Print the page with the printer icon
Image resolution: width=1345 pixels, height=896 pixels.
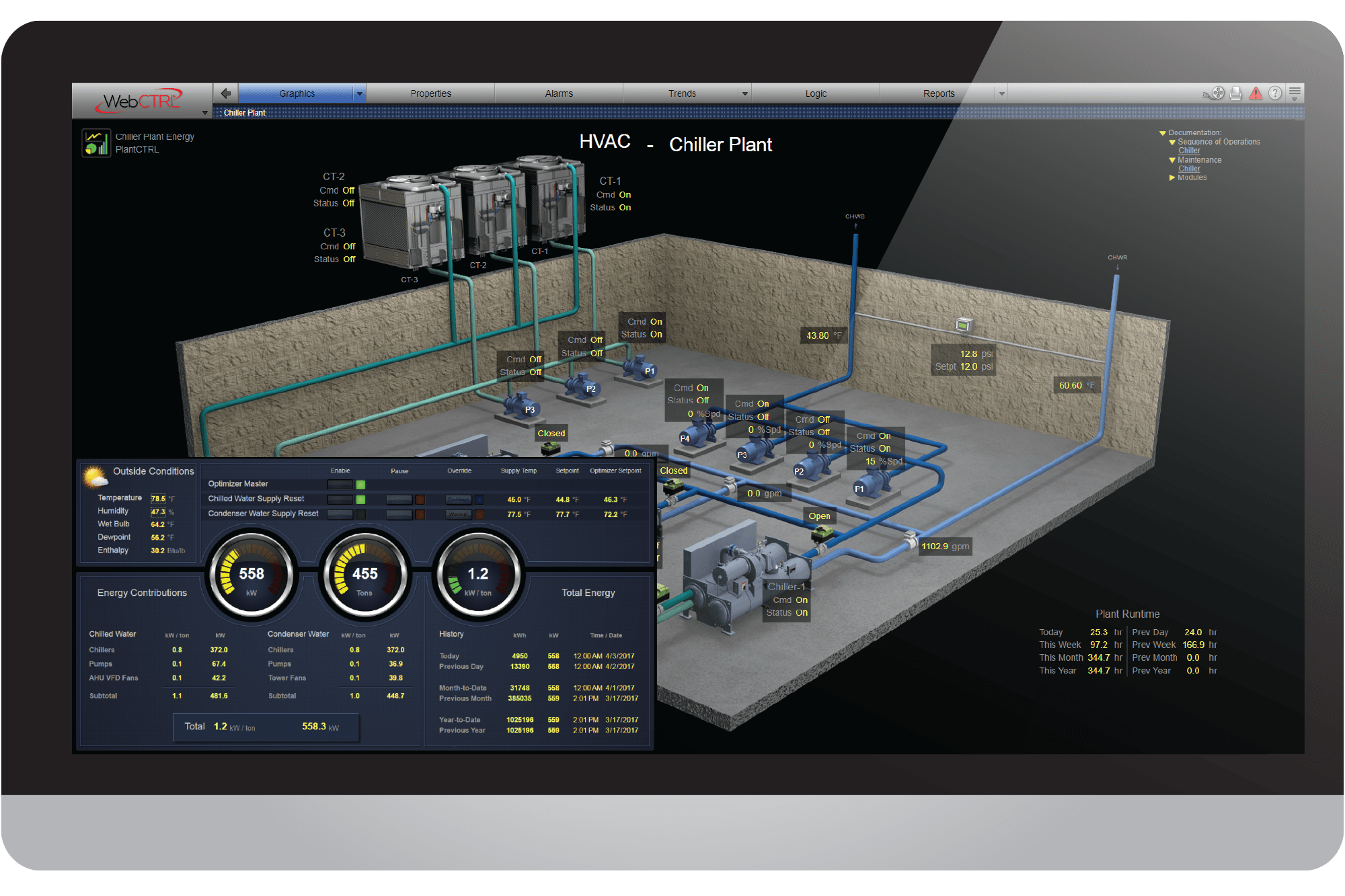point(1236,93)
